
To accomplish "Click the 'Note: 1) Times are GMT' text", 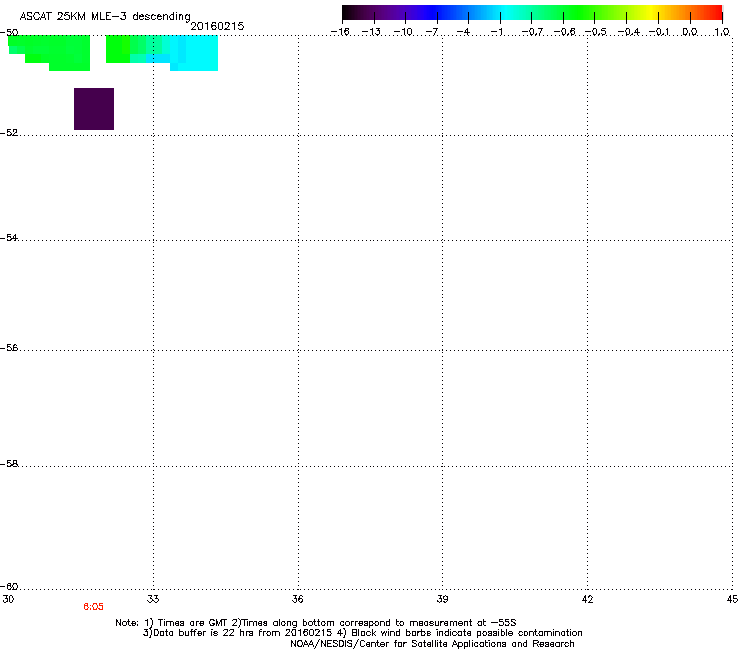I will tap(172, 623).
